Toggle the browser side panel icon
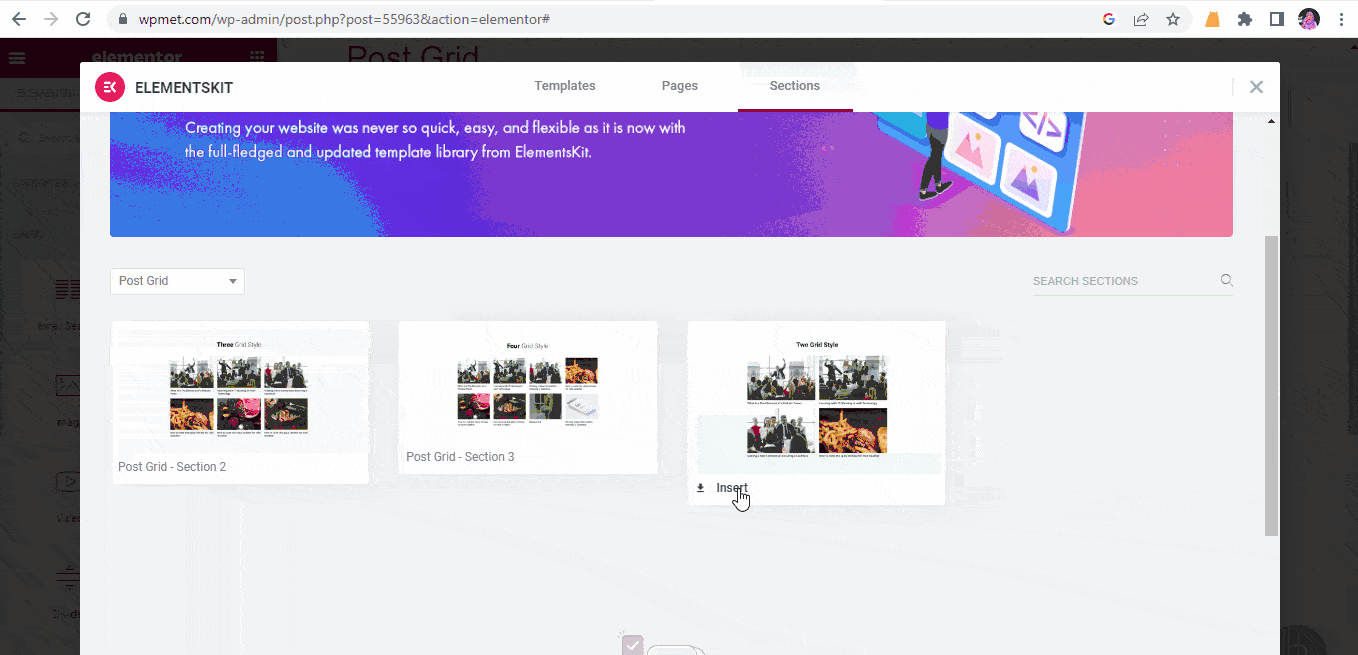 pos(1277,19)
